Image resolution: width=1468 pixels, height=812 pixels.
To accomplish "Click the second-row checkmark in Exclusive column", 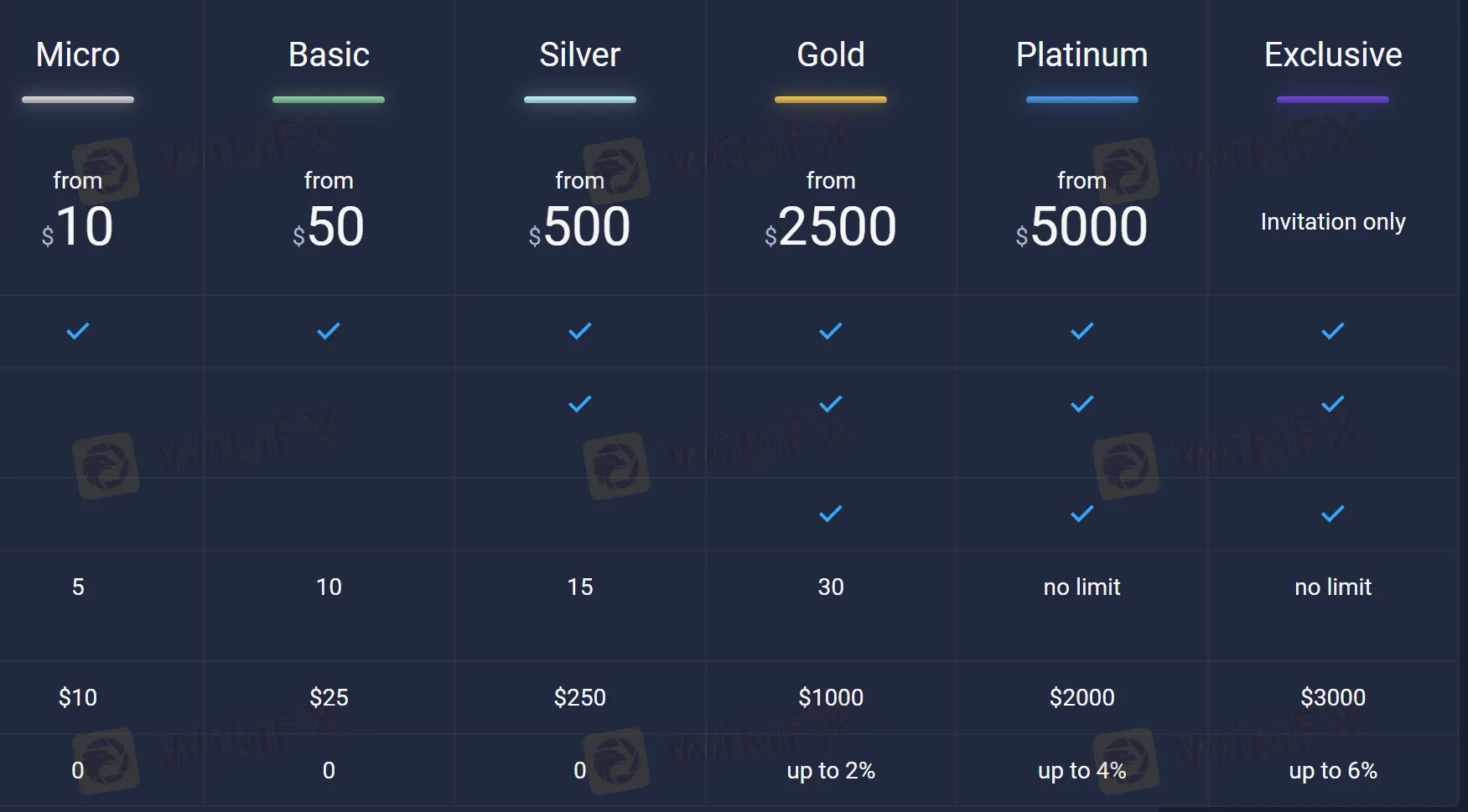I will pos(1333,404).
